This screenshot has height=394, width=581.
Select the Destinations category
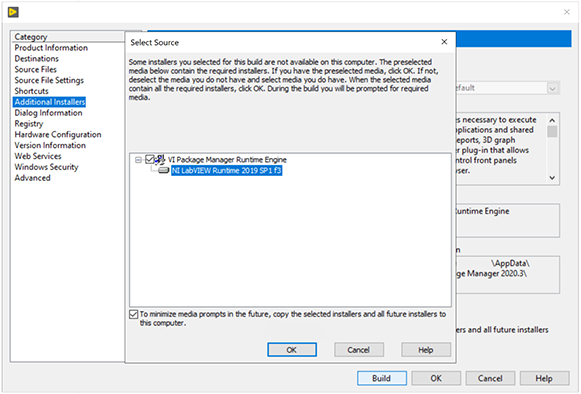click(x=37, y=59)
